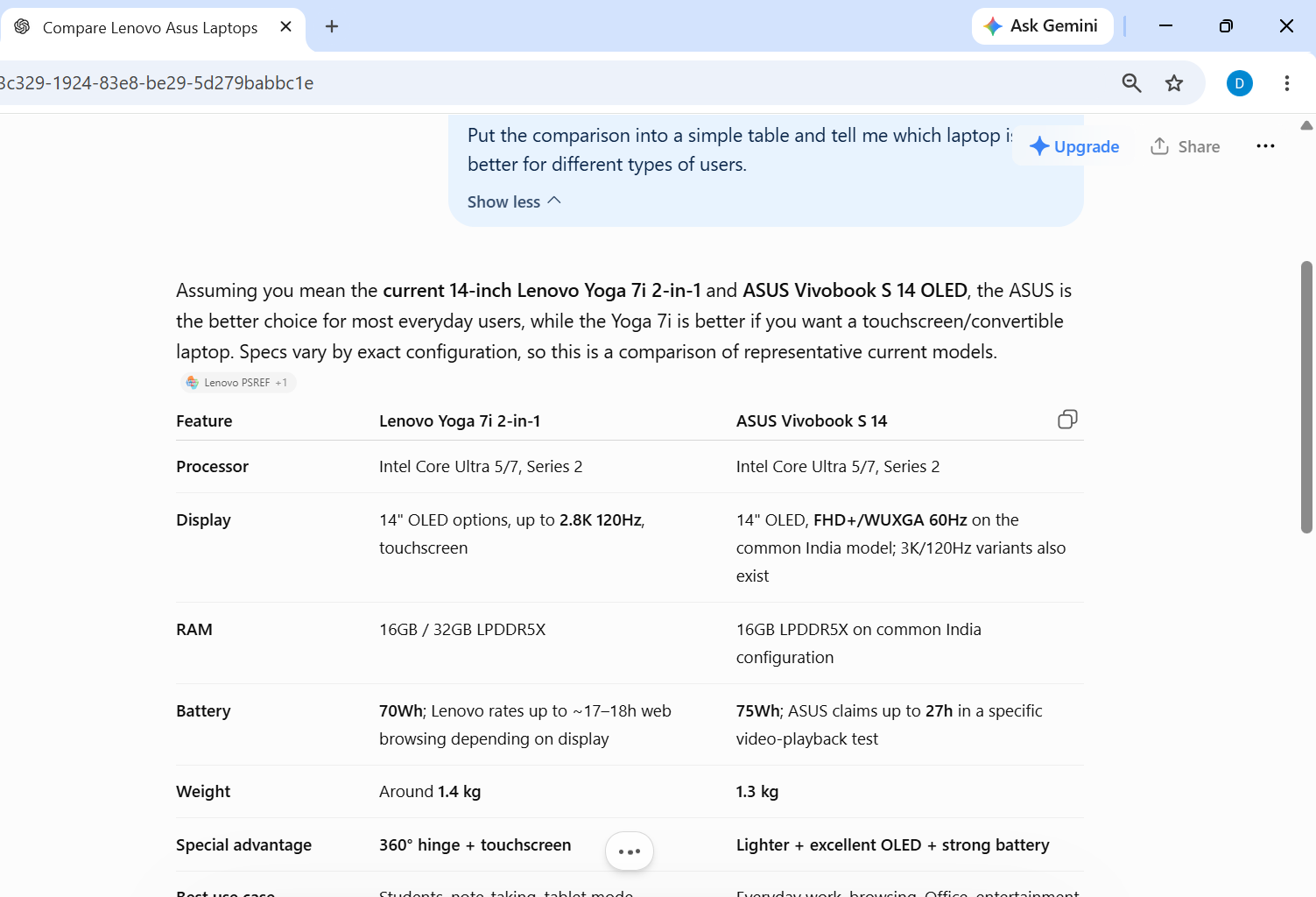Click the Ask Gemini button

click(x=1042, y=26)
